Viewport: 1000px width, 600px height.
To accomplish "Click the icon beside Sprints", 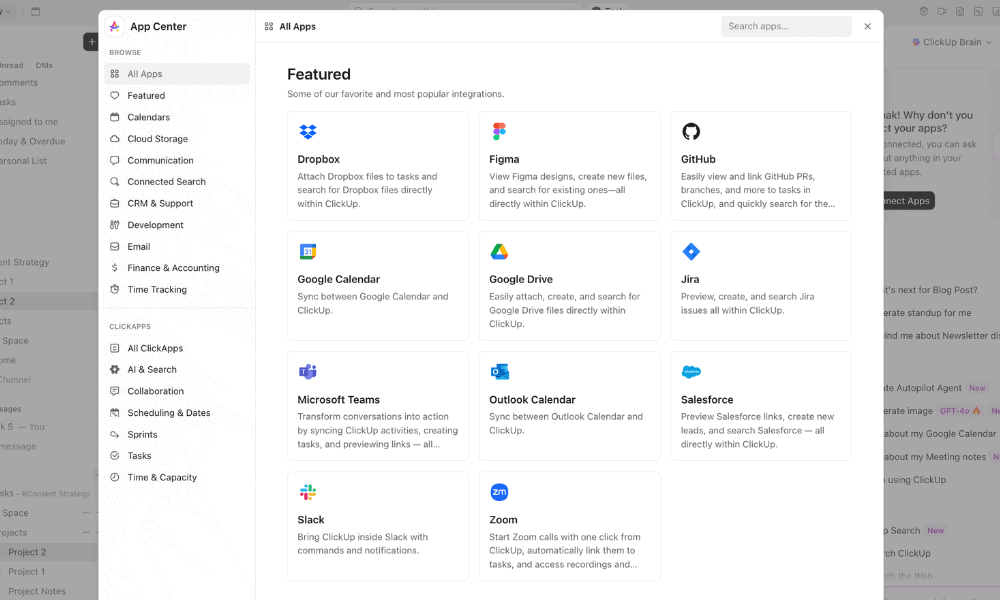I will 115,434.
